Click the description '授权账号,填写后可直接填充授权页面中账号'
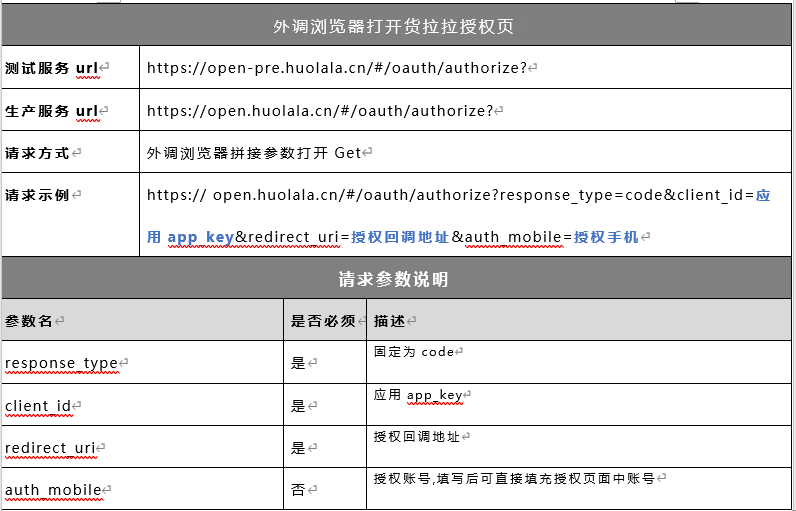 (x=514, y=479)
